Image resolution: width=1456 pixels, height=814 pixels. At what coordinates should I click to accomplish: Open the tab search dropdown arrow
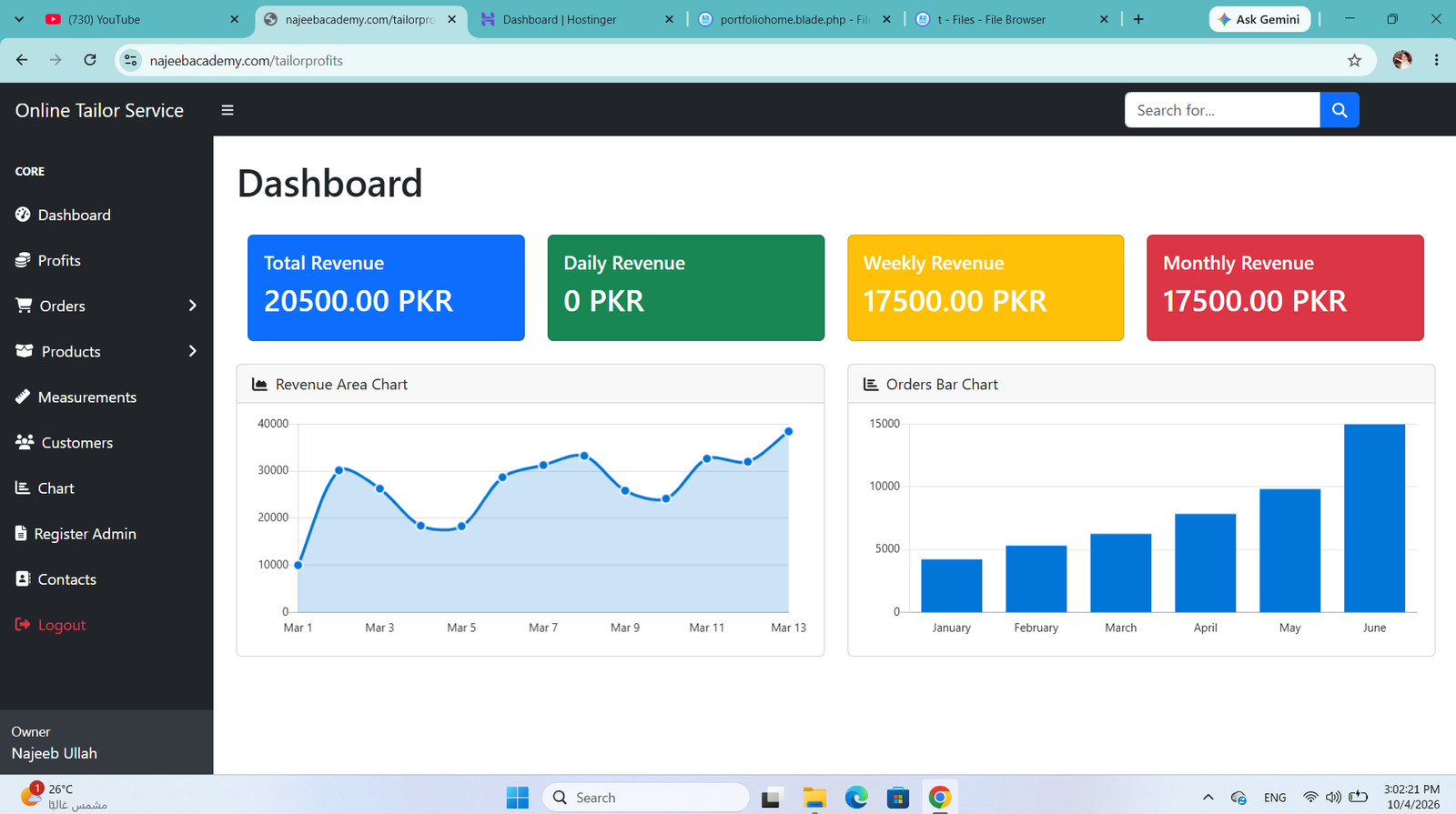tap(19, 19)
